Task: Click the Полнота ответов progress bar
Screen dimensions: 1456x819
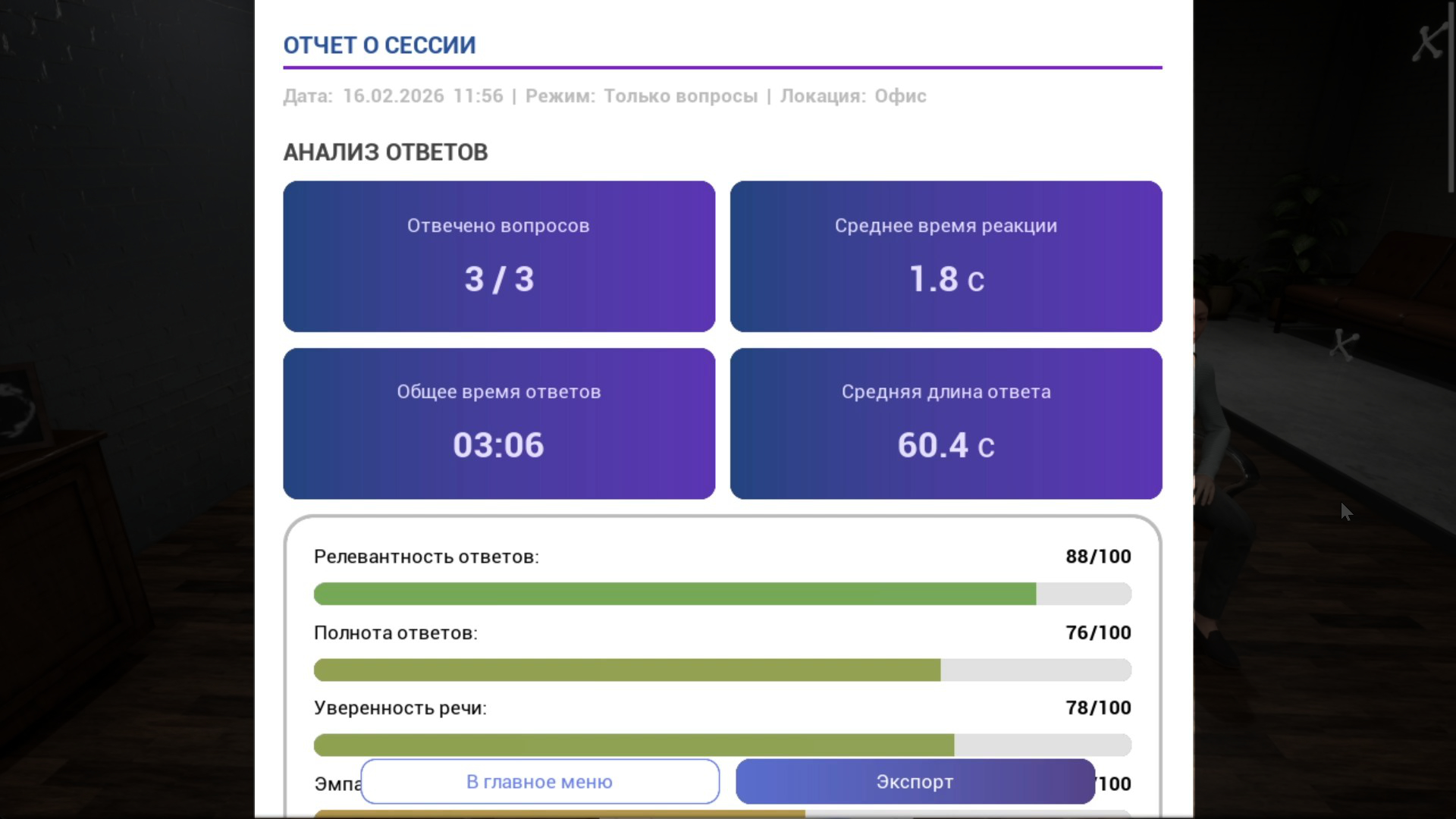Action: pyautogui.click(x=722, y=670)
